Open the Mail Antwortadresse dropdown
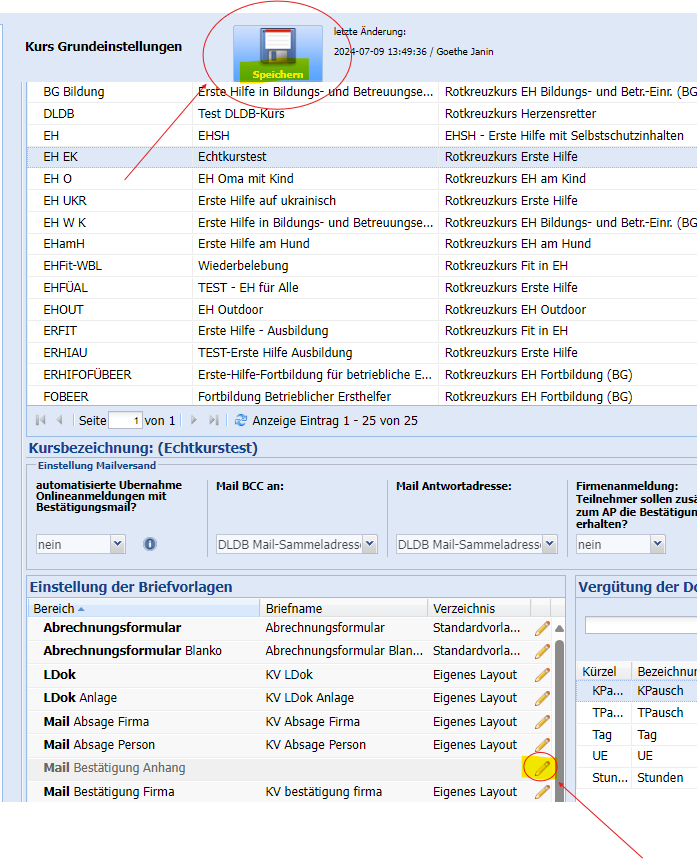The height and width of the screenshot is (859, 697). 549,544
